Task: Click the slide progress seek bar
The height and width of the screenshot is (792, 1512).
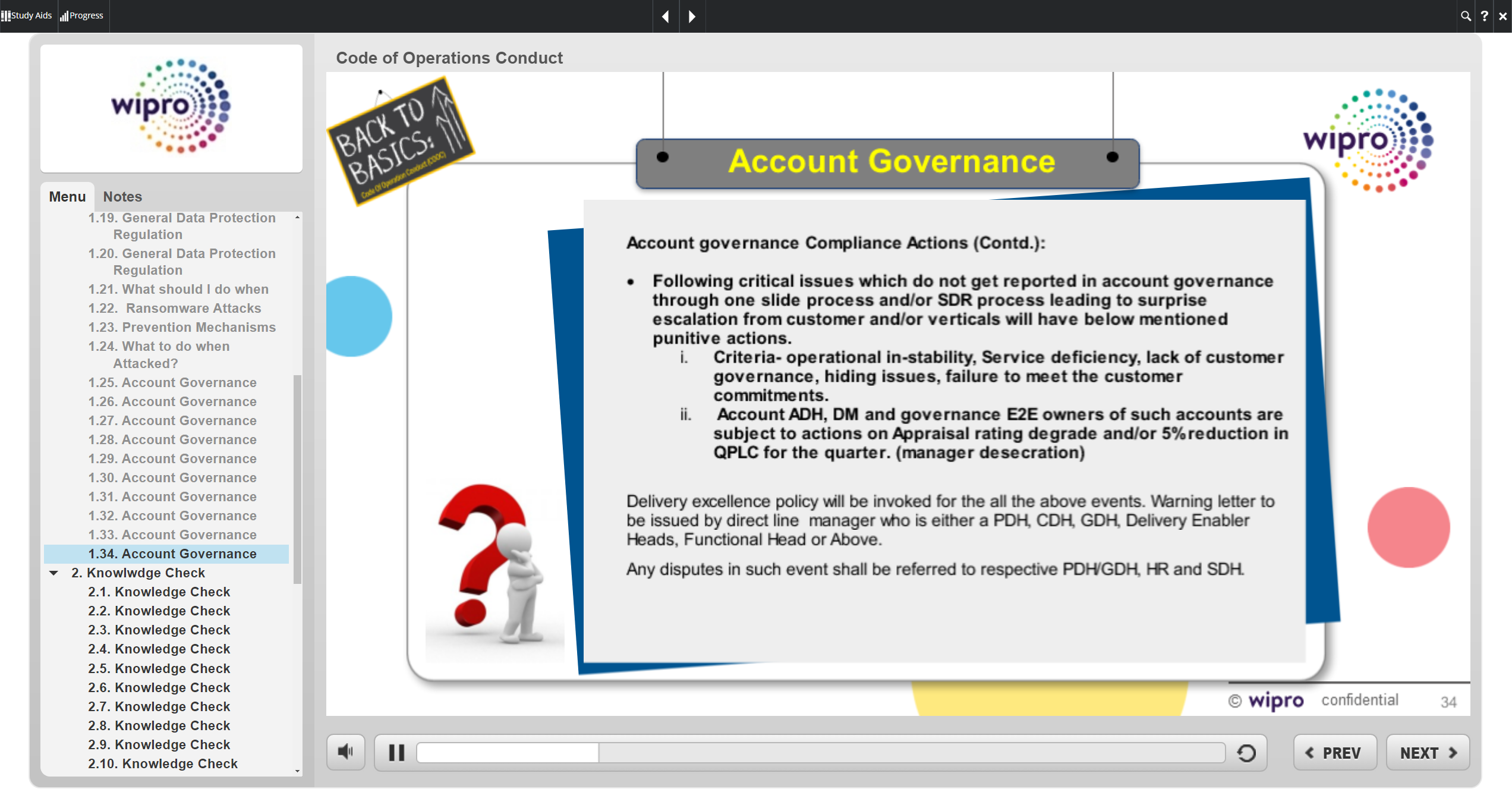Action: pyautogui.click(x=820, y=753)
